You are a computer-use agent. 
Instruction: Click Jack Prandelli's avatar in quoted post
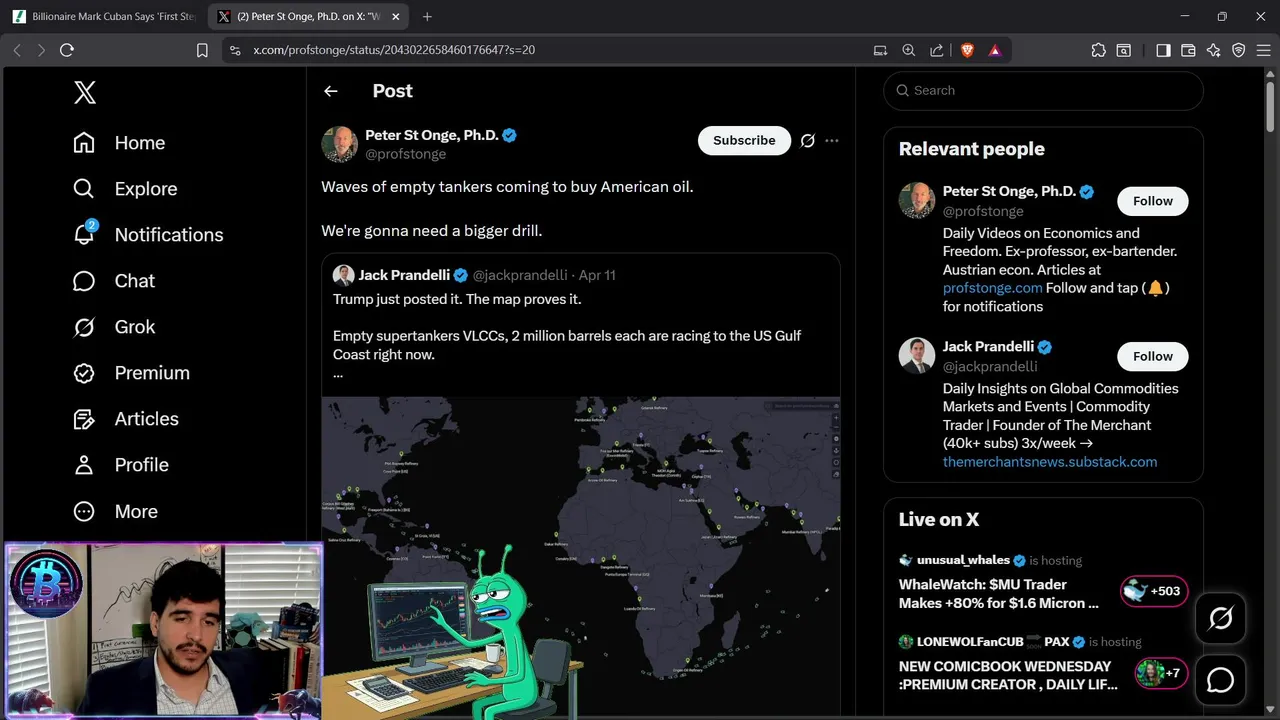coord(343,275)
